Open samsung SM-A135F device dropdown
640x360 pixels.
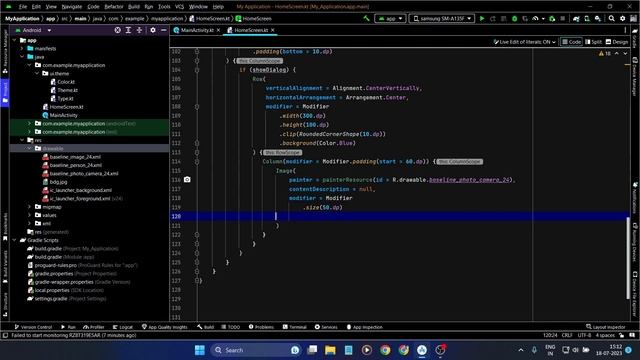pos(442,18)
